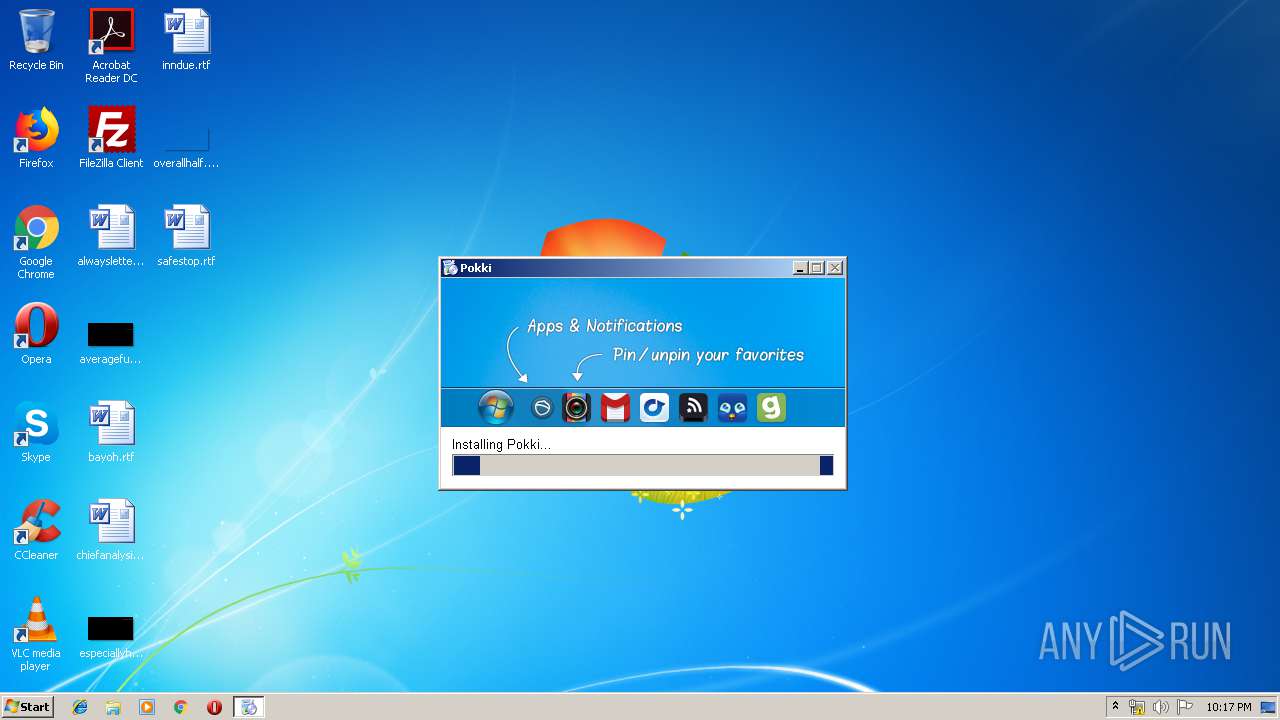
Task: Click the green g app icon in Pokki banner
Action: [771, 407]
